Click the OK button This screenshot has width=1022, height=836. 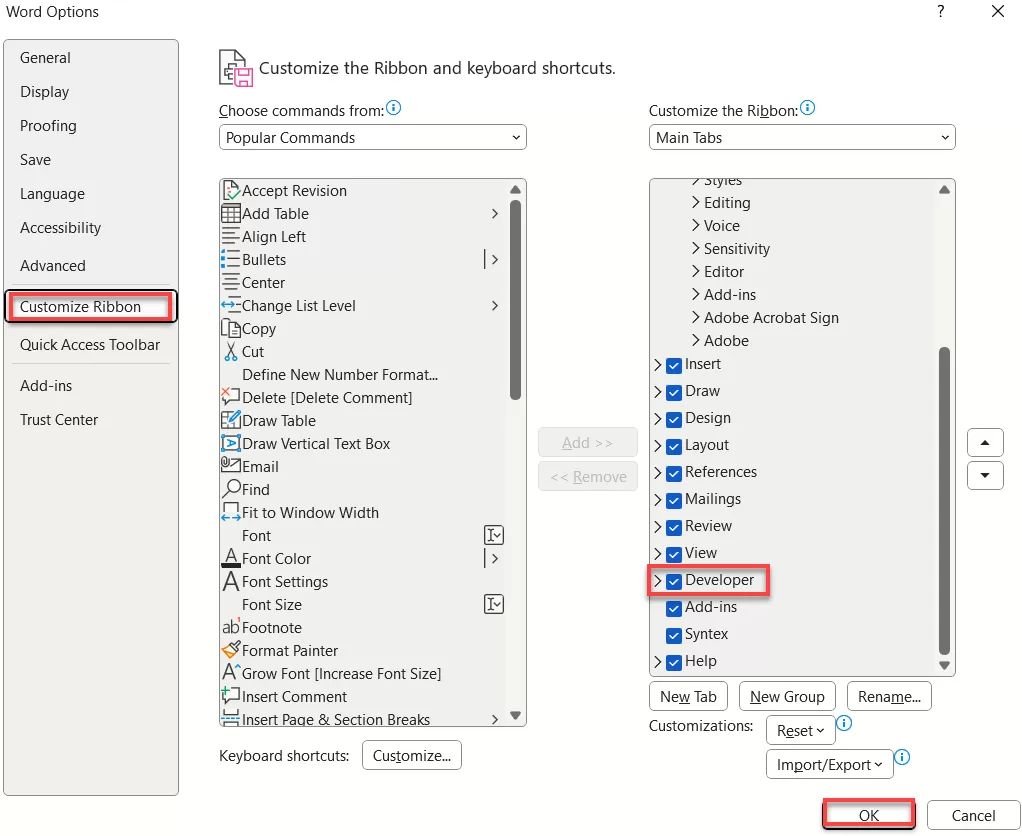click(868, 815)
